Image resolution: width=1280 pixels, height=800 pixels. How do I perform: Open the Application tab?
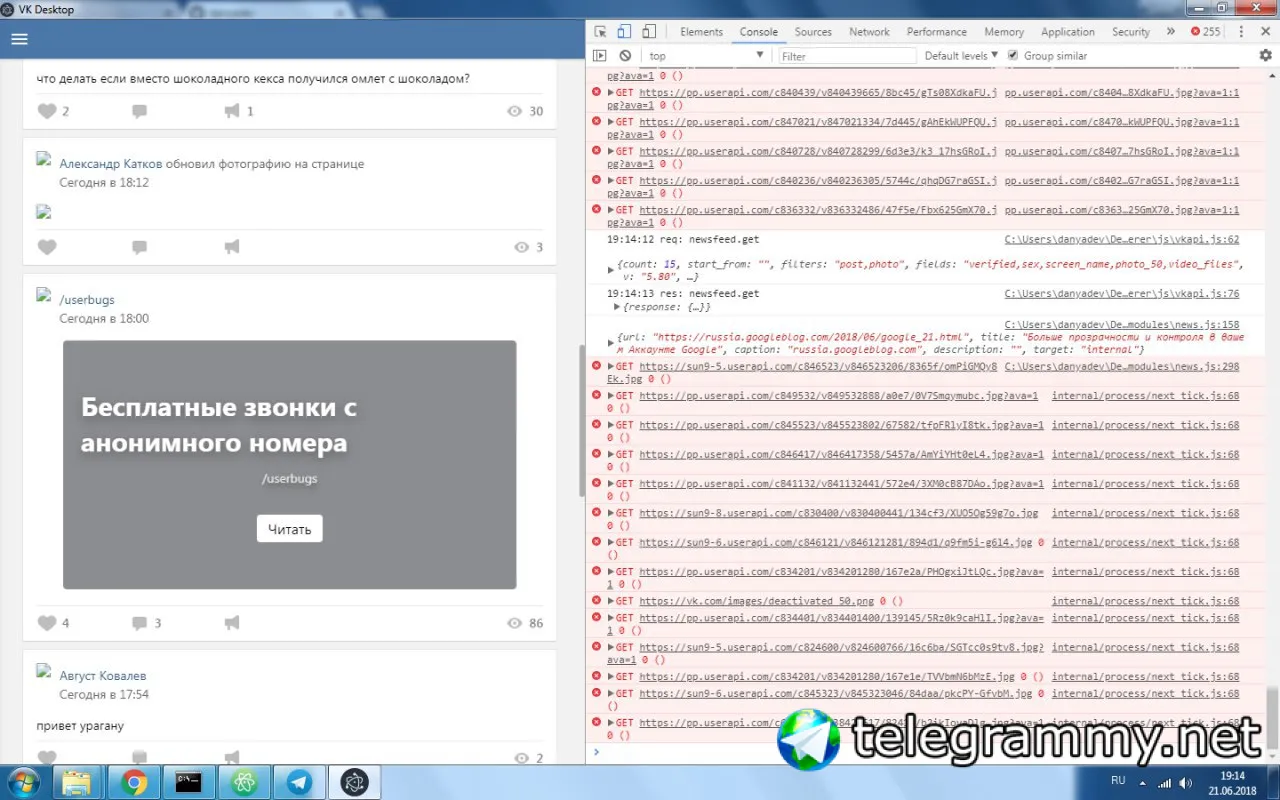1068,32
